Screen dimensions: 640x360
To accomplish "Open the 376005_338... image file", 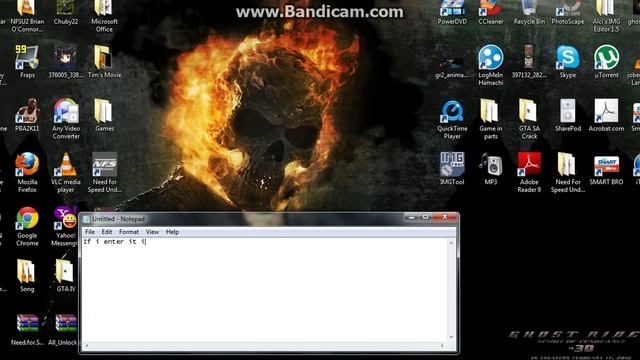I will [x=65, y=61].
